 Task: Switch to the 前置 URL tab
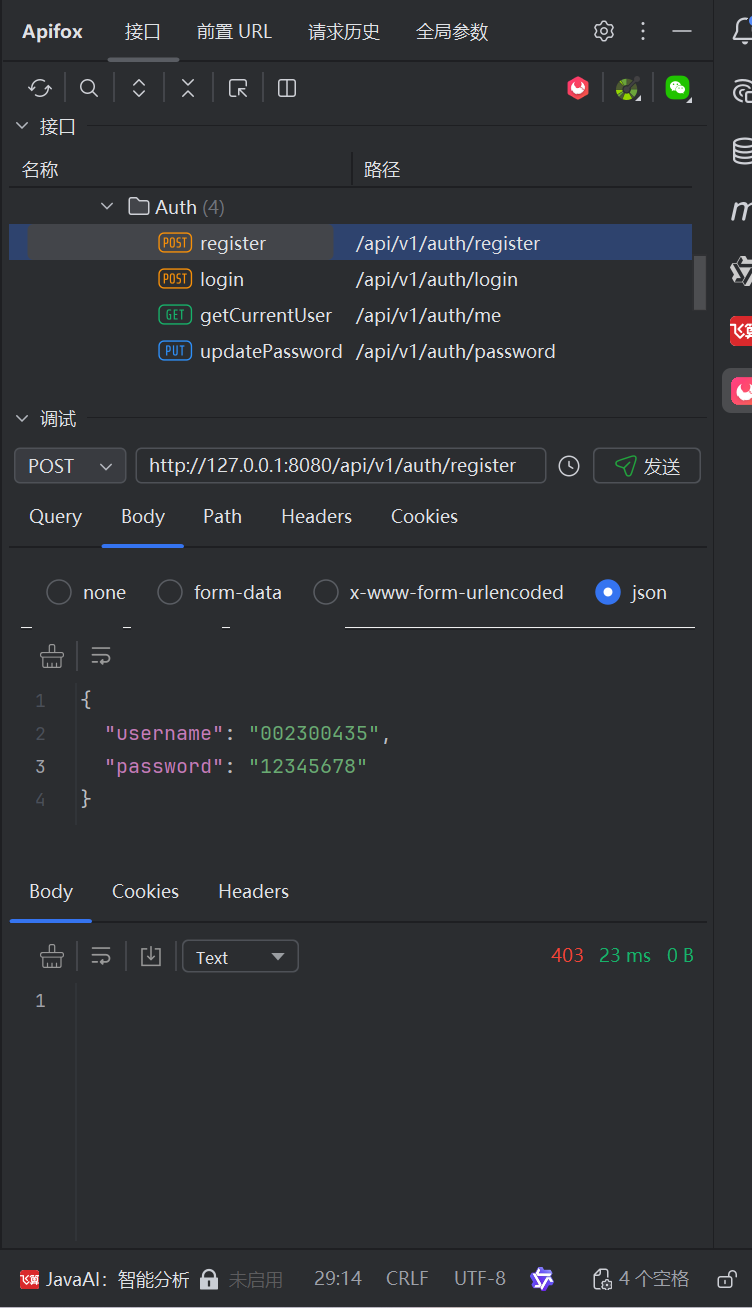click(234, 31)
